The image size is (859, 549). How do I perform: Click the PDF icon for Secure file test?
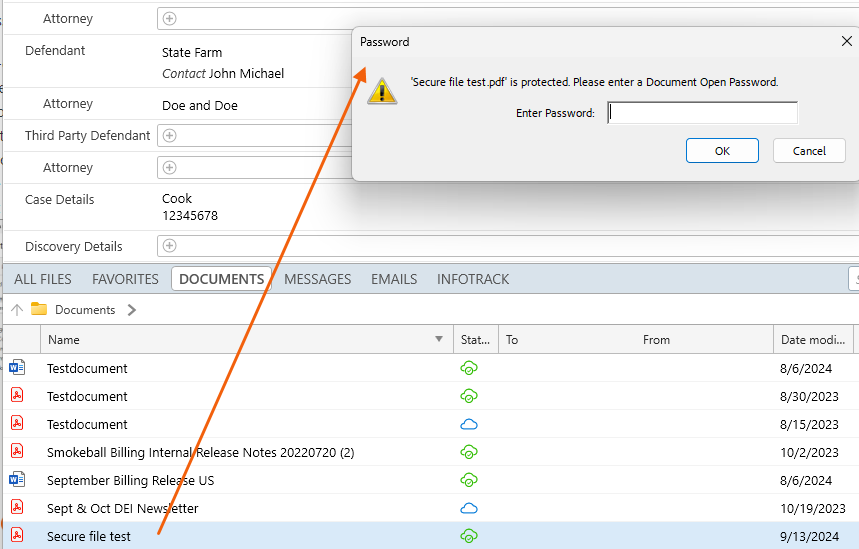point(17,535)
